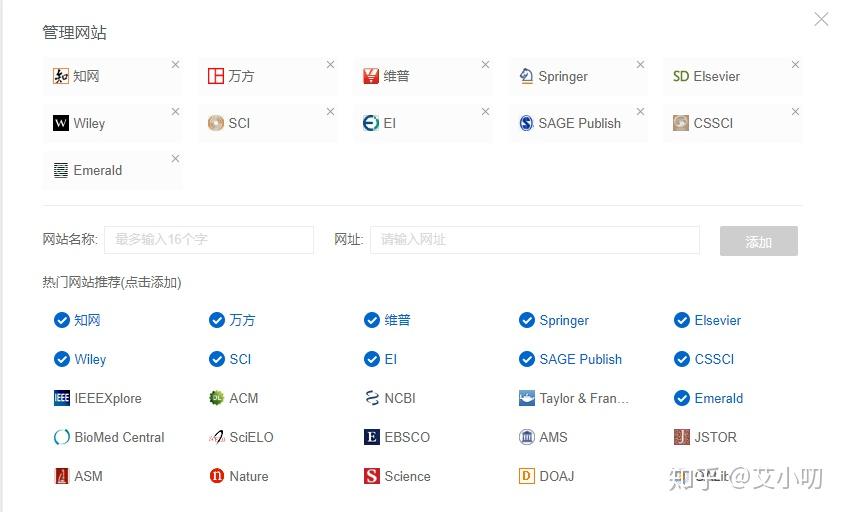The image size is (845, 512).
Task: Toggle the checked EI recommendation
Action: 380,359
